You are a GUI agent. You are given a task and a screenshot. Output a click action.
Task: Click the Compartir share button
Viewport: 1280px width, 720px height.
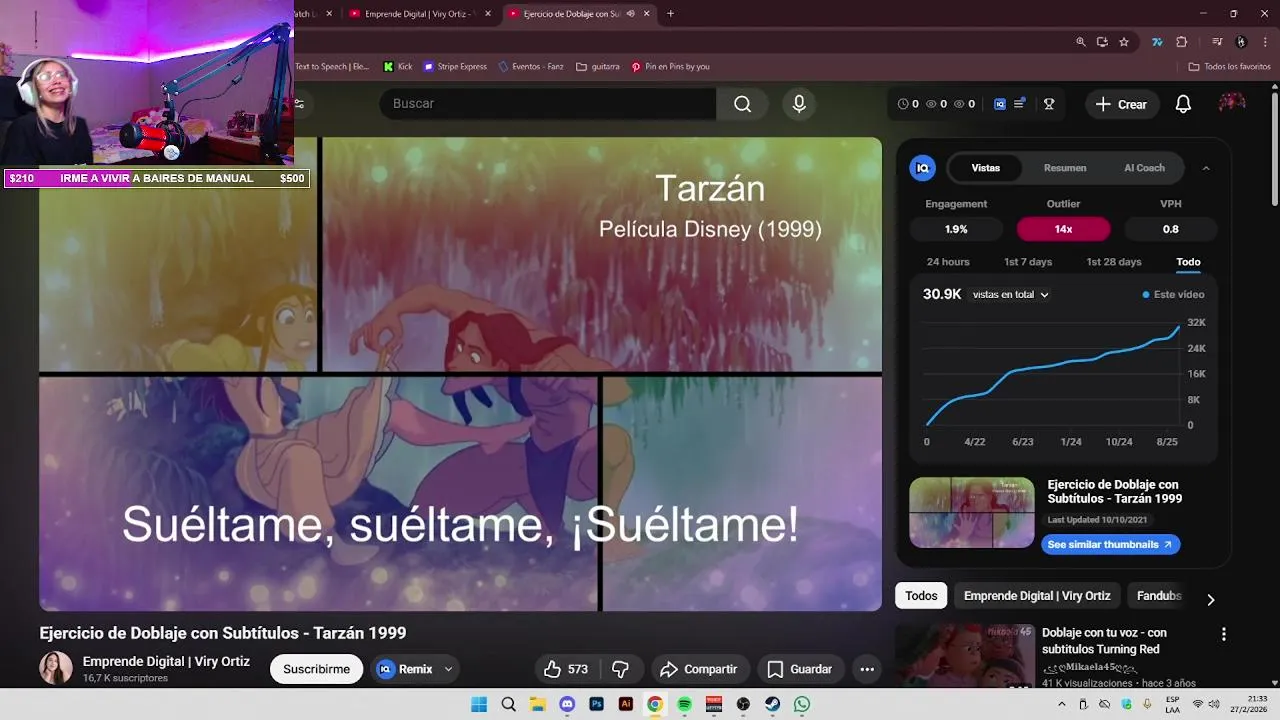[x=700, y=669]
